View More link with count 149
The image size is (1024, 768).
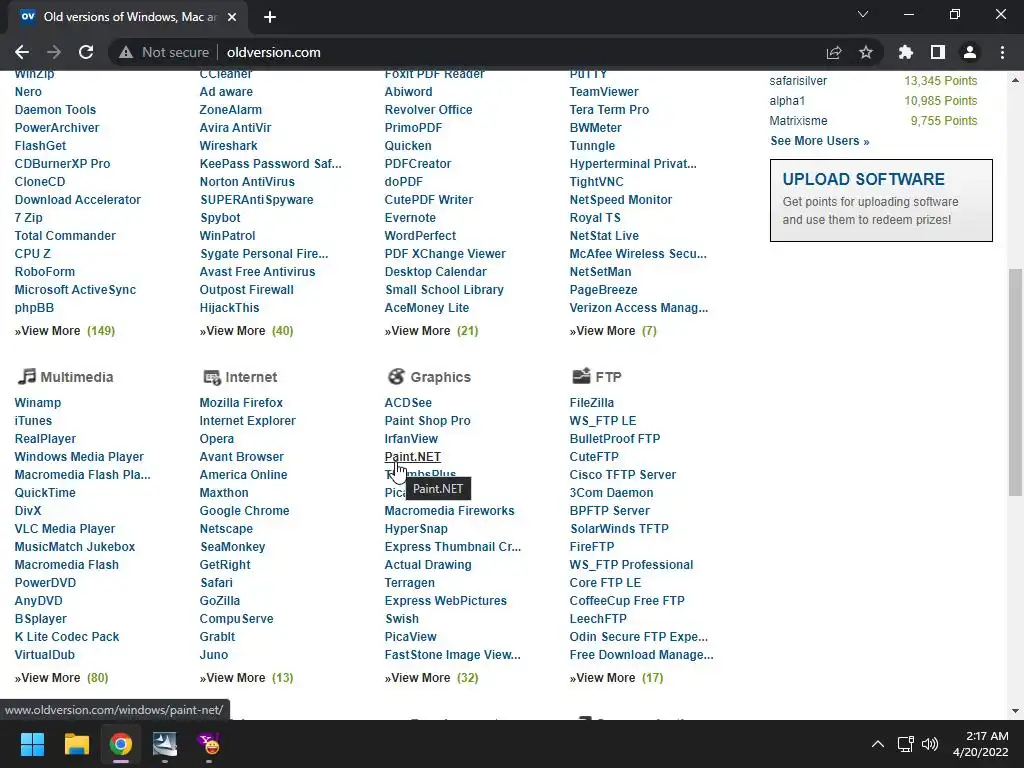(65, 331)
